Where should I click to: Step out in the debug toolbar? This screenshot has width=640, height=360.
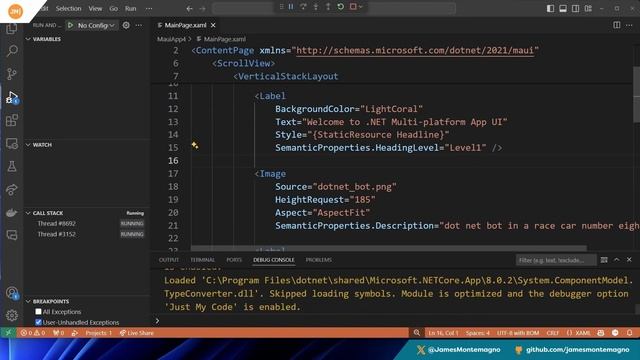coord(328,7)
